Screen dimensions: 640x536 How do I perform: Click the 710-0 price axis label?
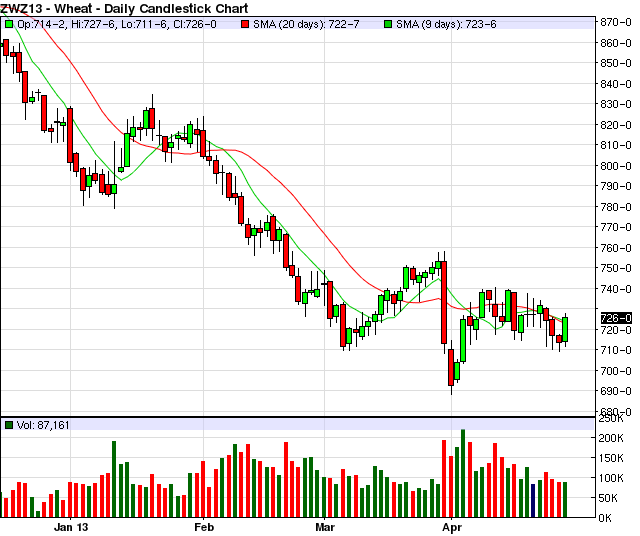(x=616, y=350)
